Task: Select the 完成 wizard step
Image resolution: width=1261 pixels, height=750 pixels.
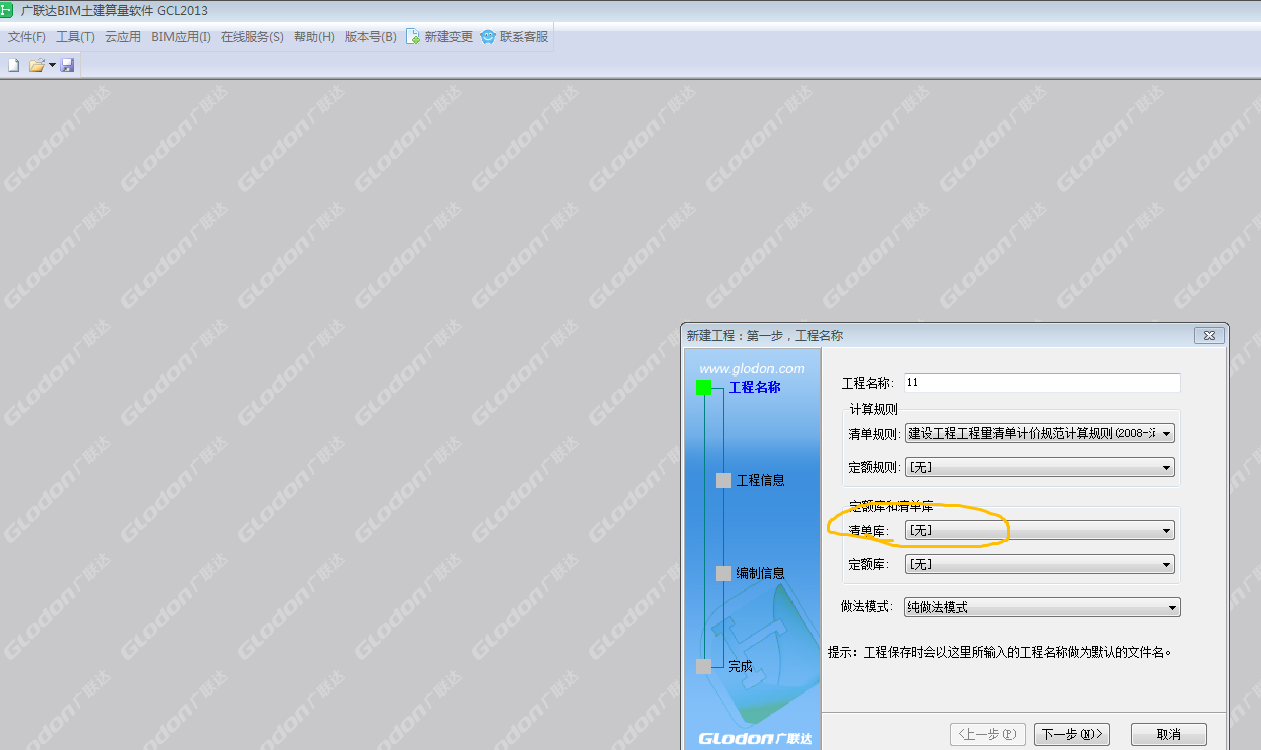Action: point(740,666)
